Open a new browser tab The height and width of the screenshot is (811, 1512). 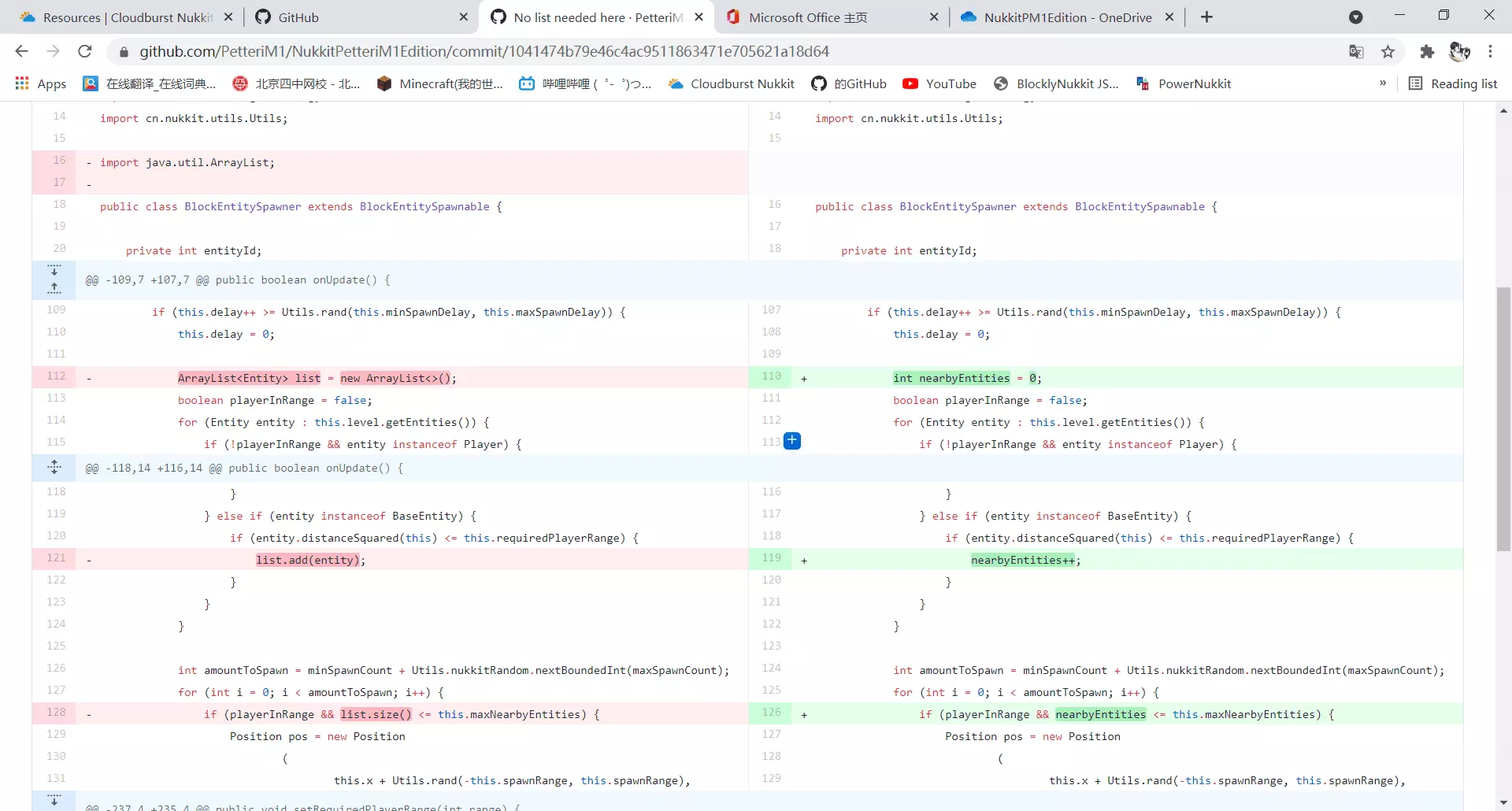[1206, 17]
